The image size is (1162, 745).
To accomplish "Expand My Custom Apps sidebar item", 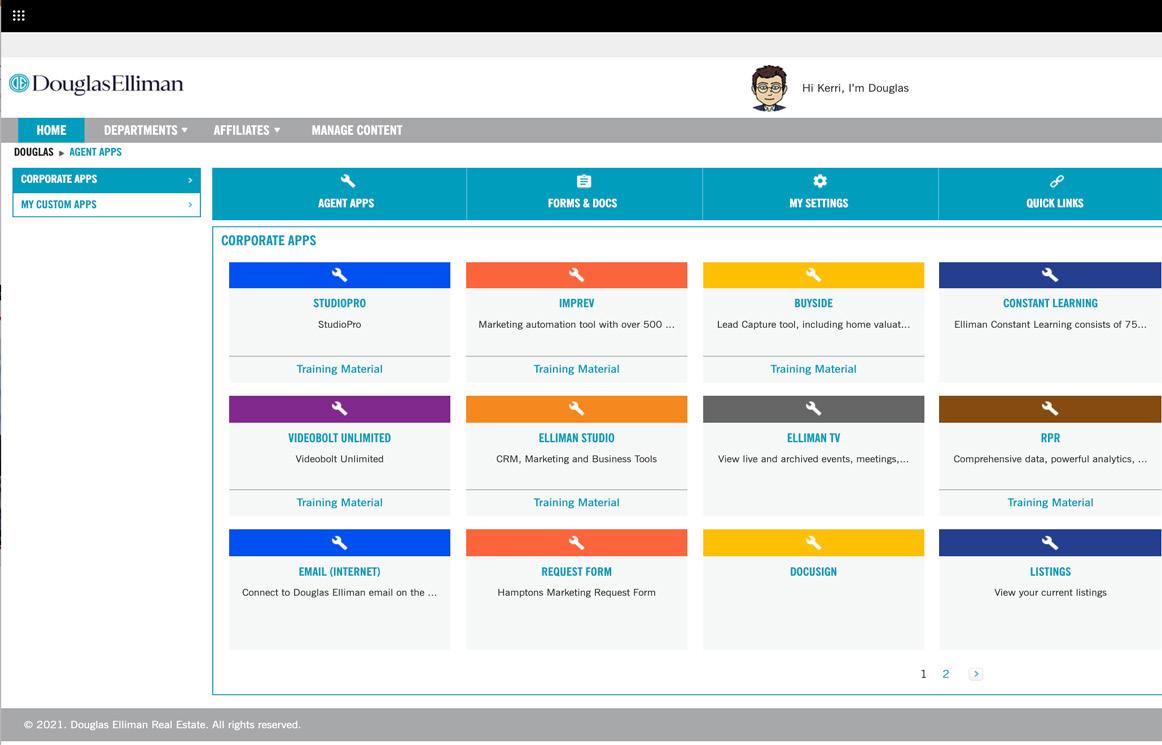I will 107,205.
